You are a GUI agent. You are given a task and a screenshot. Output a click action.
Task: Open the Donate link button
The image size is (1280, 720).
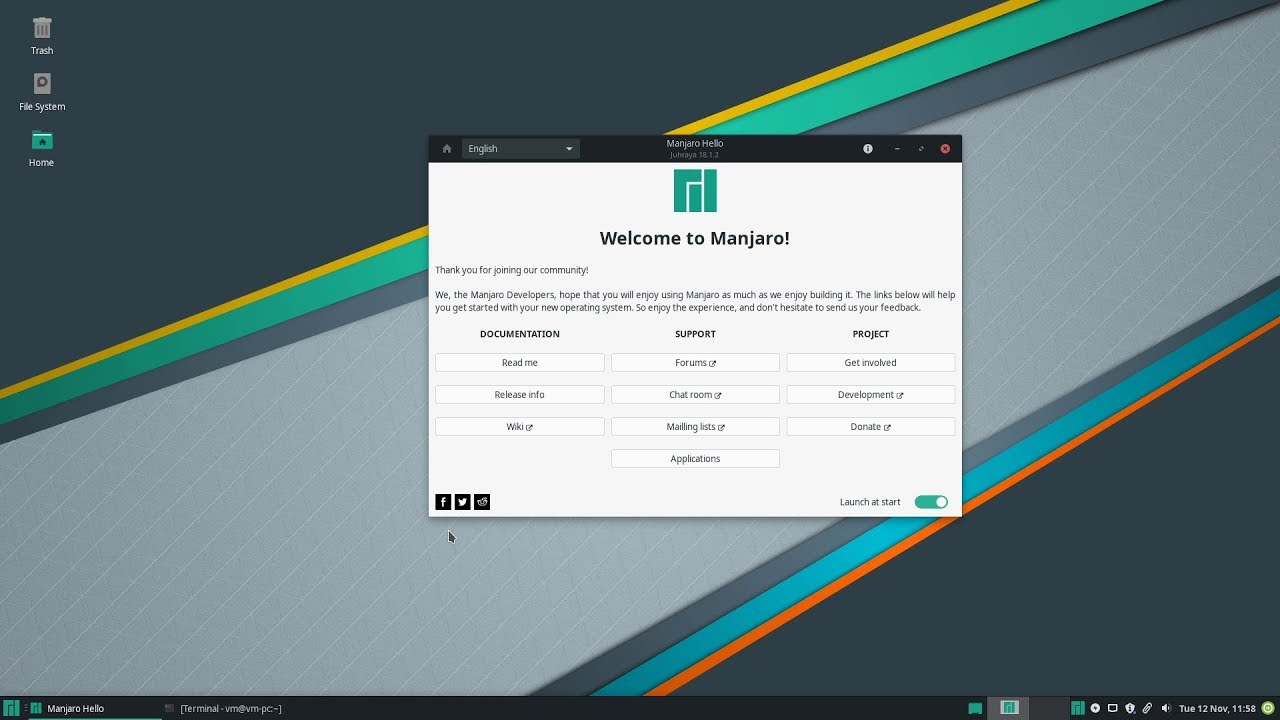pos(871,427)
